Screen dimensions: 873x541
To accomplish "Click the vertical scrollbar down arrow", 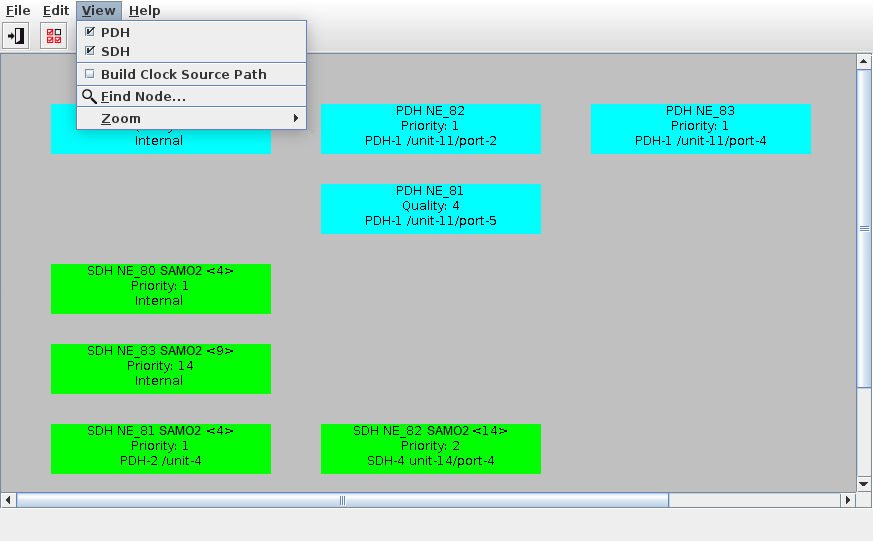I will 864,484.
